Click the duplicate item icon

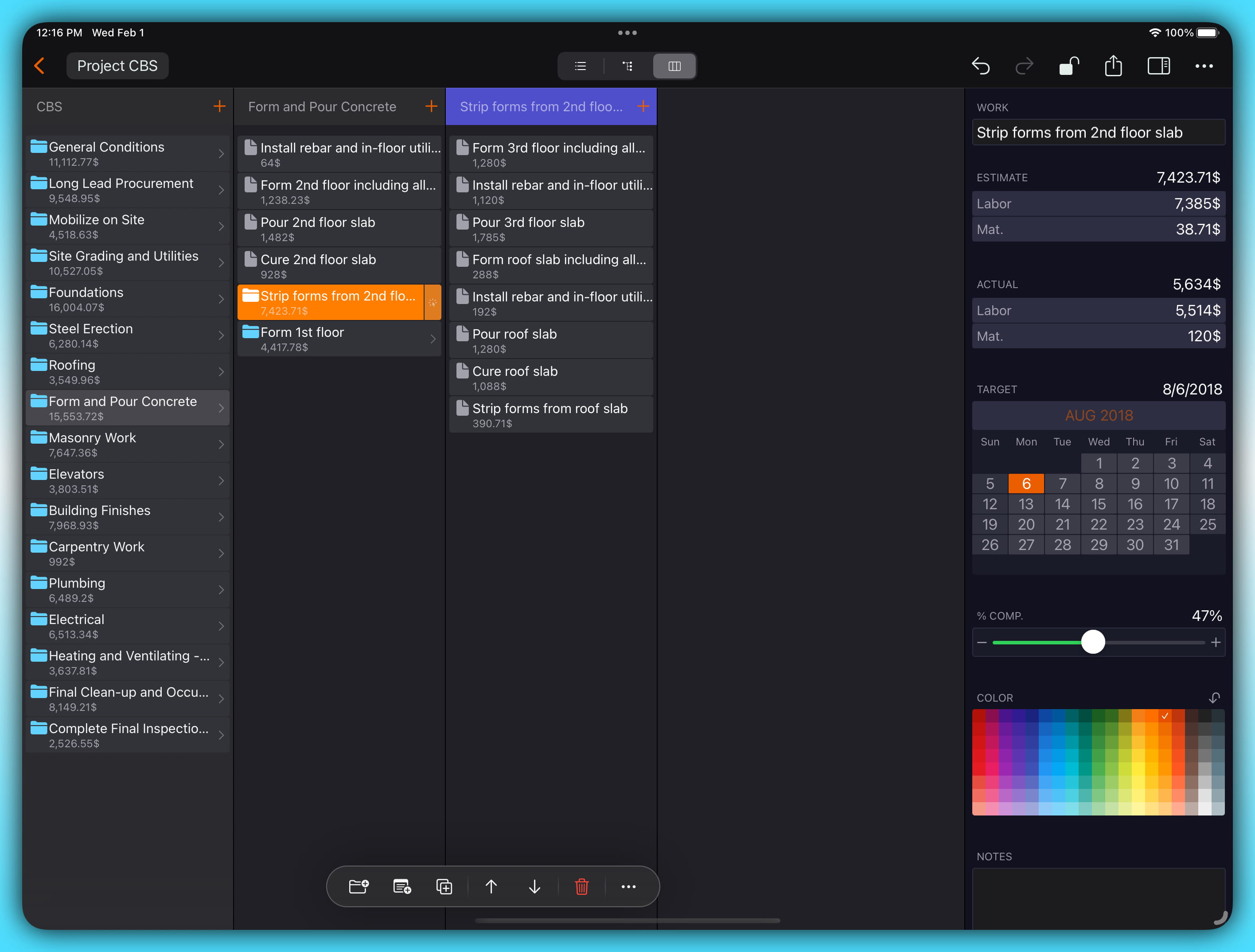(x=444, y=886)
